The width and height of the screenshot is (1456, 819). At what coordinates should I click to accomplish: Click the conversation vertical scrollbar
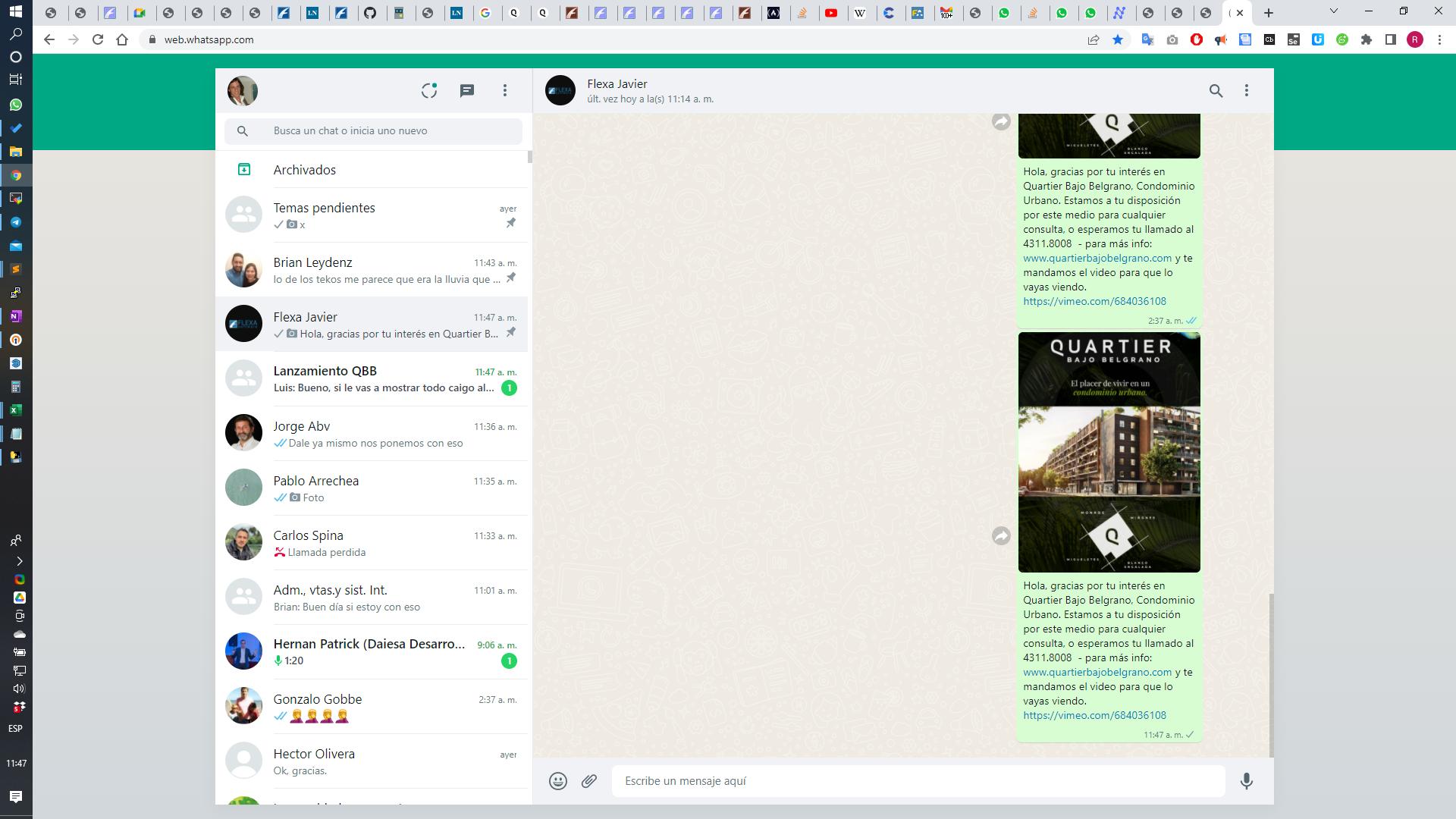point(1271,675)
